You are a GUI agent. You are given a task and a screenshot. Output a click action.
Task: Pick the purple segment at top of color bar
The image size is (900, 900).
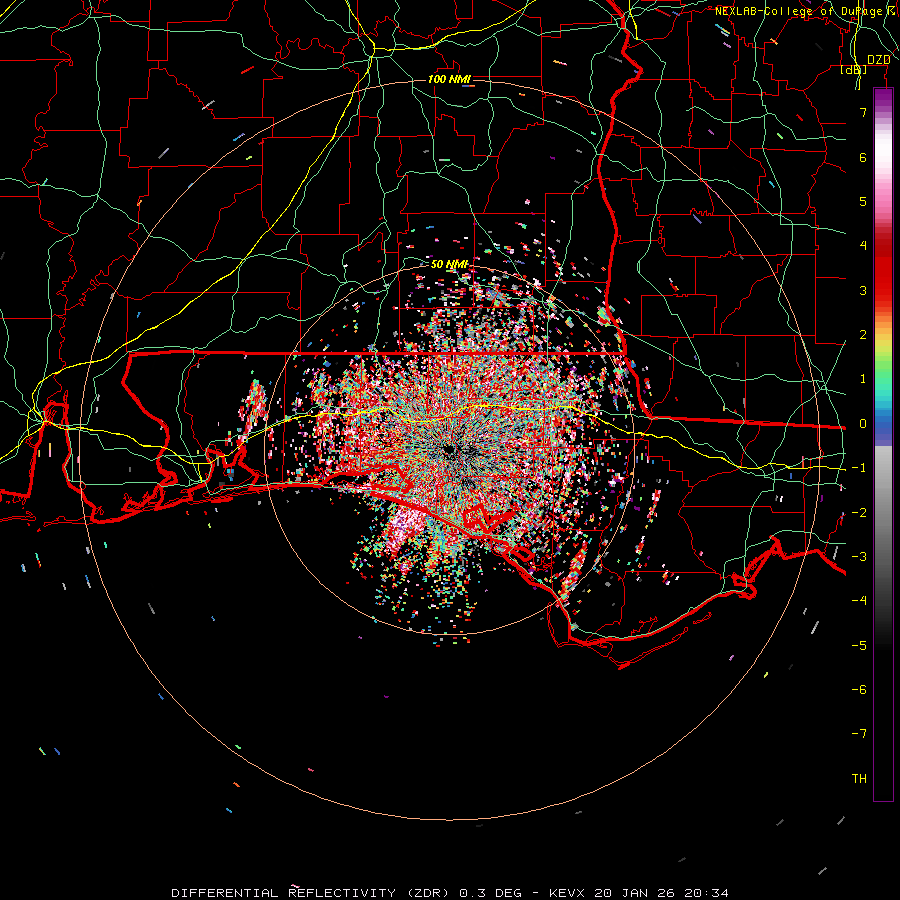click(883, 98)
